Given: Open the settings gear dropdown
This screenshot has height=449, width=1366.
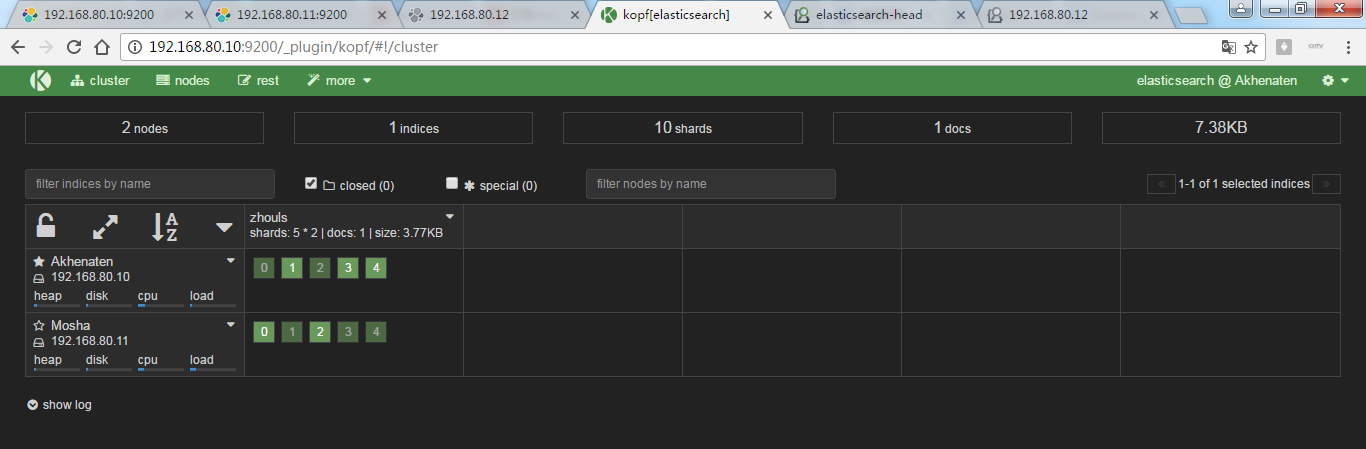Looking at the screenshot, I should 1335,81.
